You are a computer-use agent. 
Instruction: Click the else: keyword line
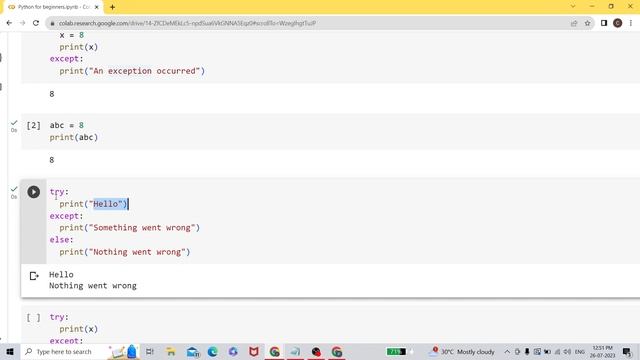click(x=62, y=240)
